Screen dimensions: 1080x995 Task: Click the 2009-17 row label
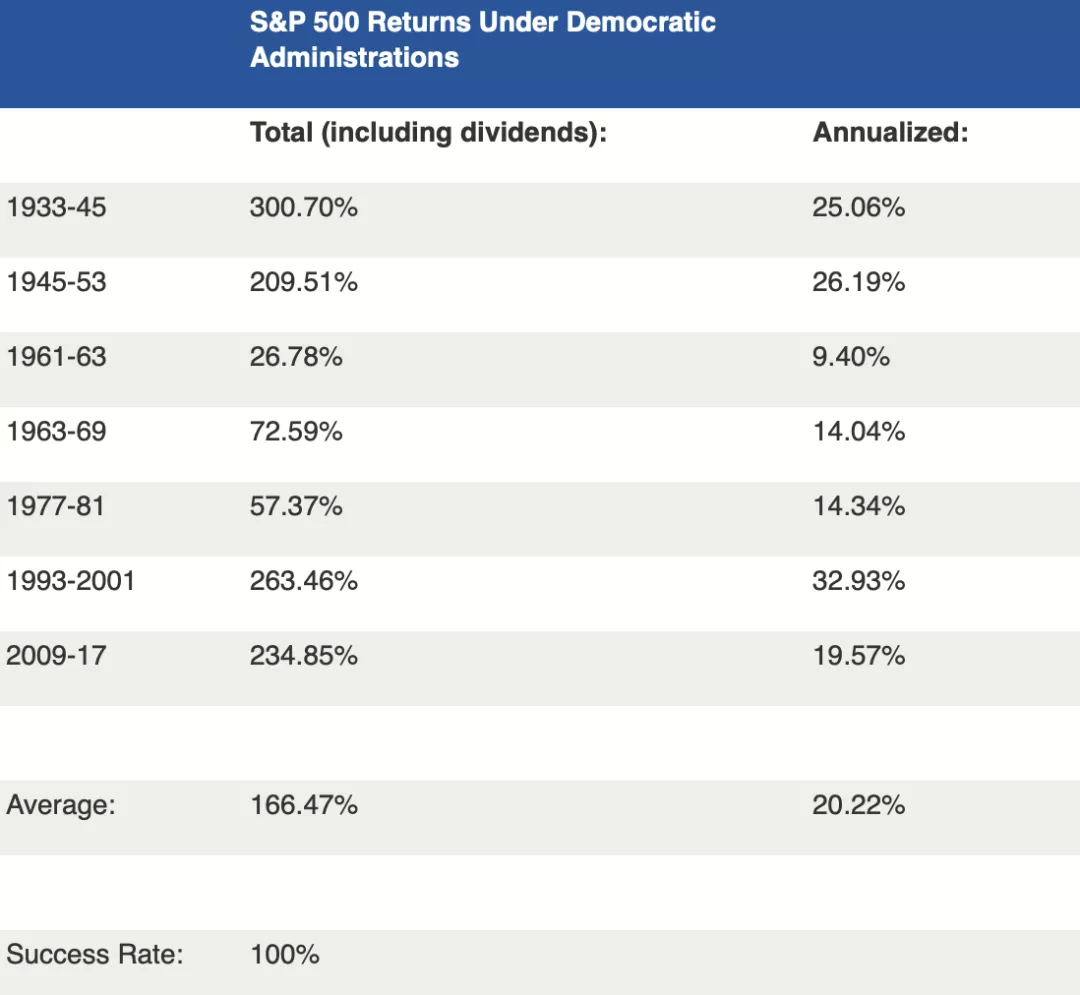(x=56, y=656)
